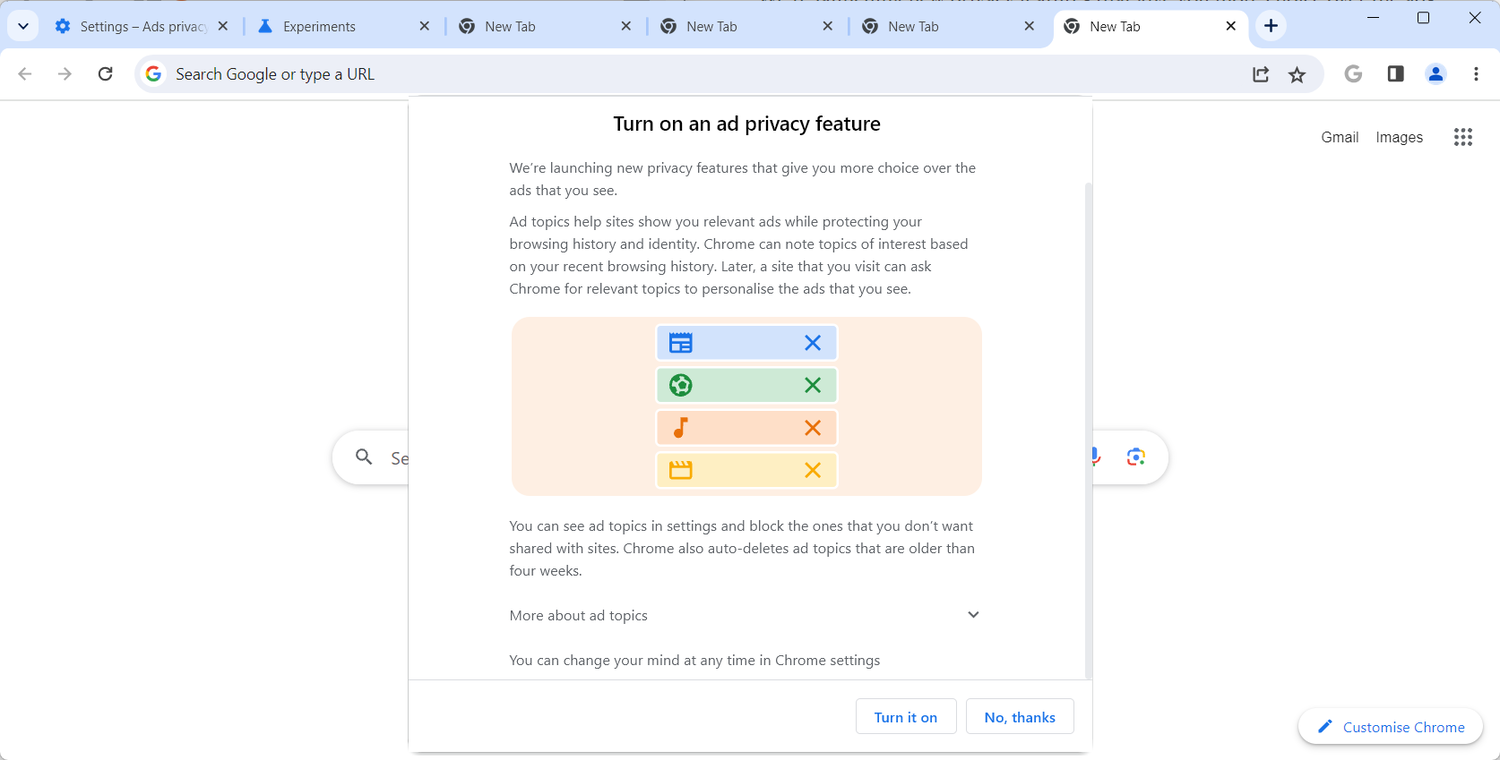
Task: Click the Google Lens search icon
Action: (x=1135, y=457)
